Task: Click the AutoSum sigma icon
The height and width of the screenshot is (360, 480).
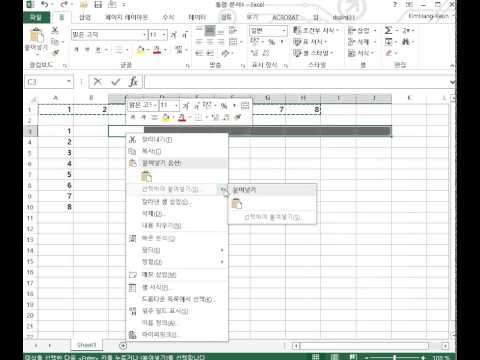Action: 388,31
